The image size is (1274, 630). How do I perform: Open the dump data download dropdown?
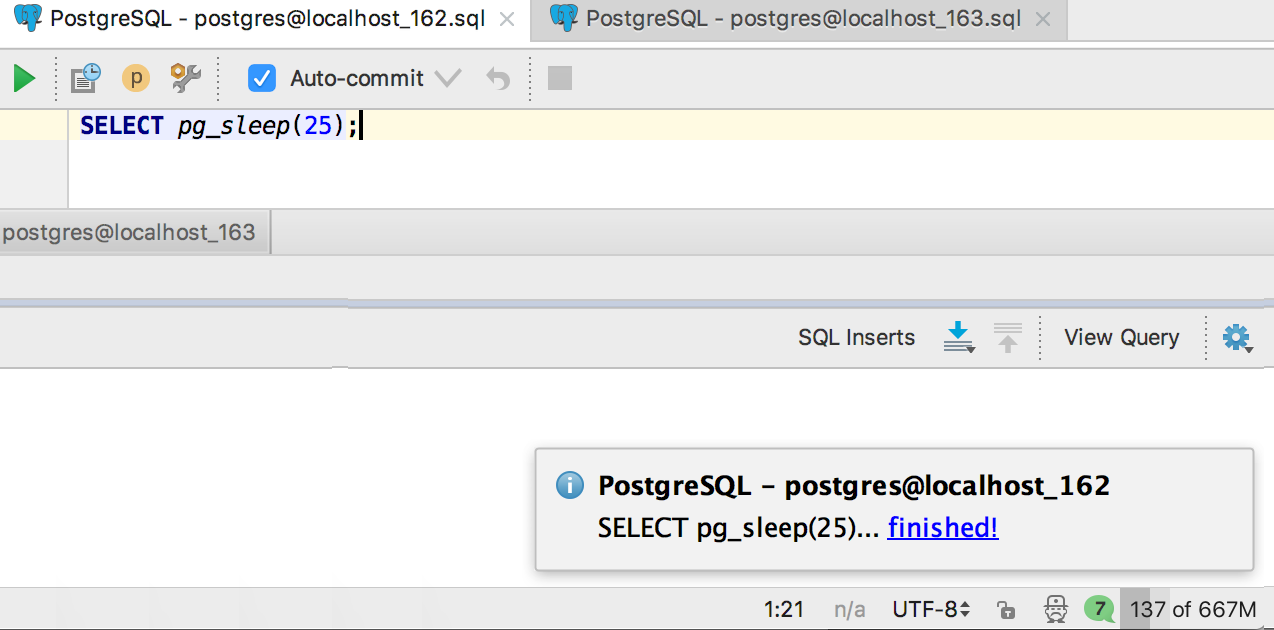958,338
